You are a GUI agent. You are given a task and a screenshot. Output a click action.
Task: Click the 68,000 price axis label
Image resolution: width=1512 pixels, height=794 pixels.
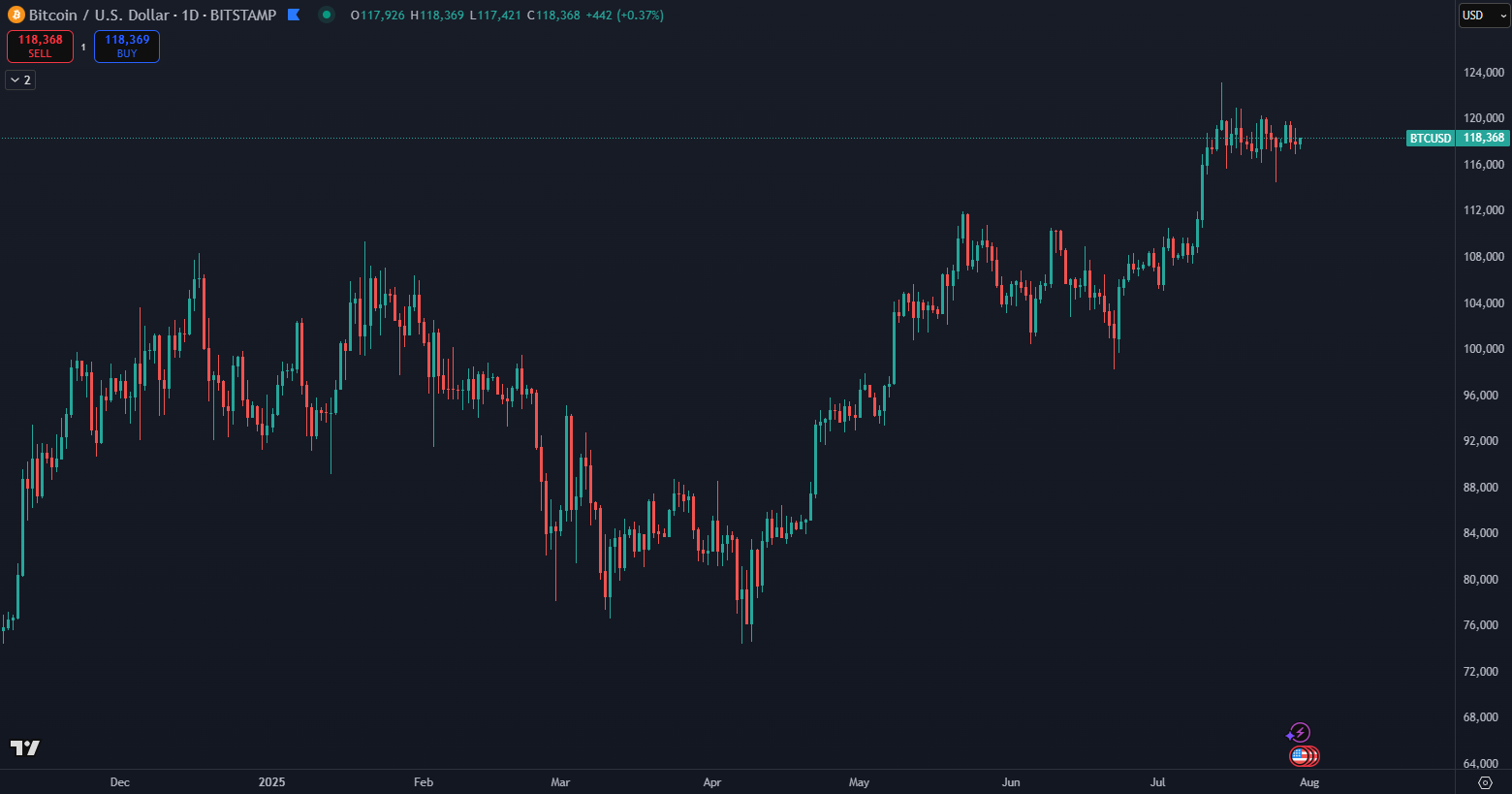(x=1481, y=717)
